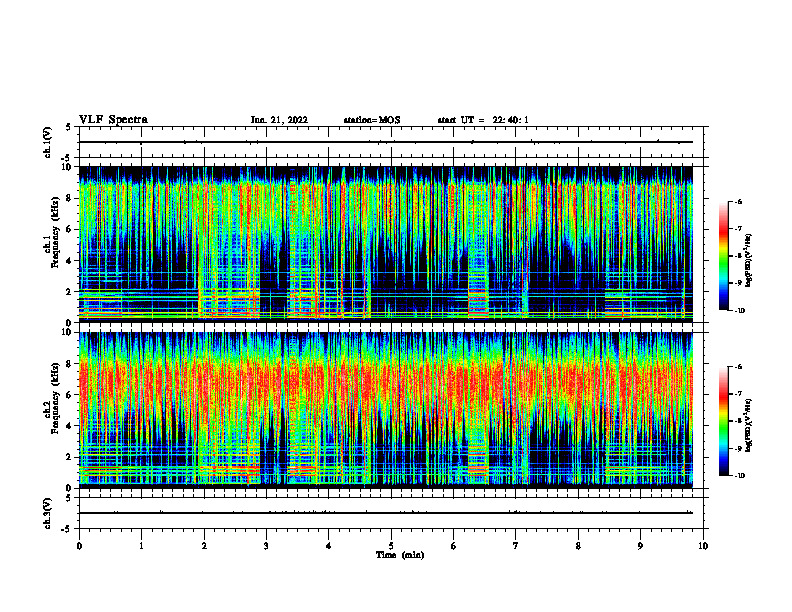Click the log(PSD) label of the ch.2 color bar
Image resolution: width=792 pixels, height=612 pixels.
tap(749, 425)
